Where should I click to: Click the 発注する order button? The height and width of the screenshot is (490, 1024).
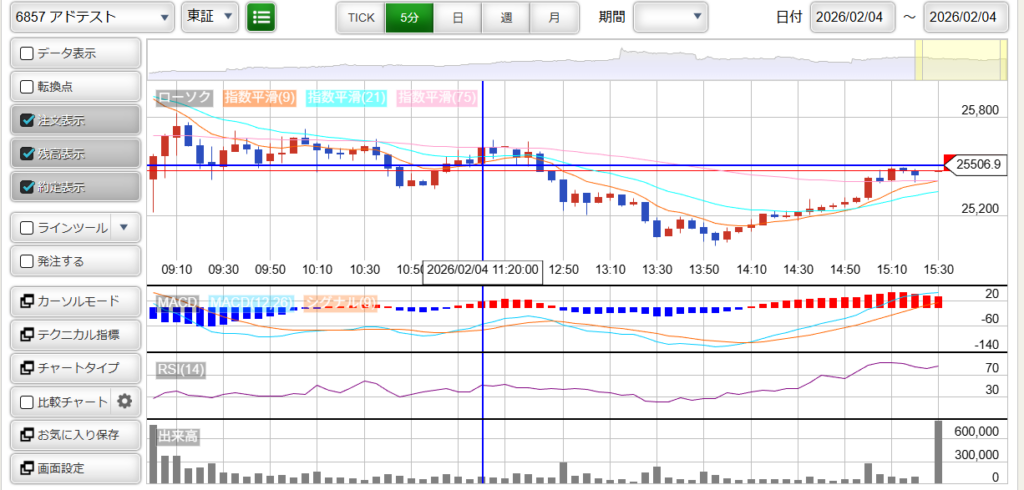click(x=74, y=261)
